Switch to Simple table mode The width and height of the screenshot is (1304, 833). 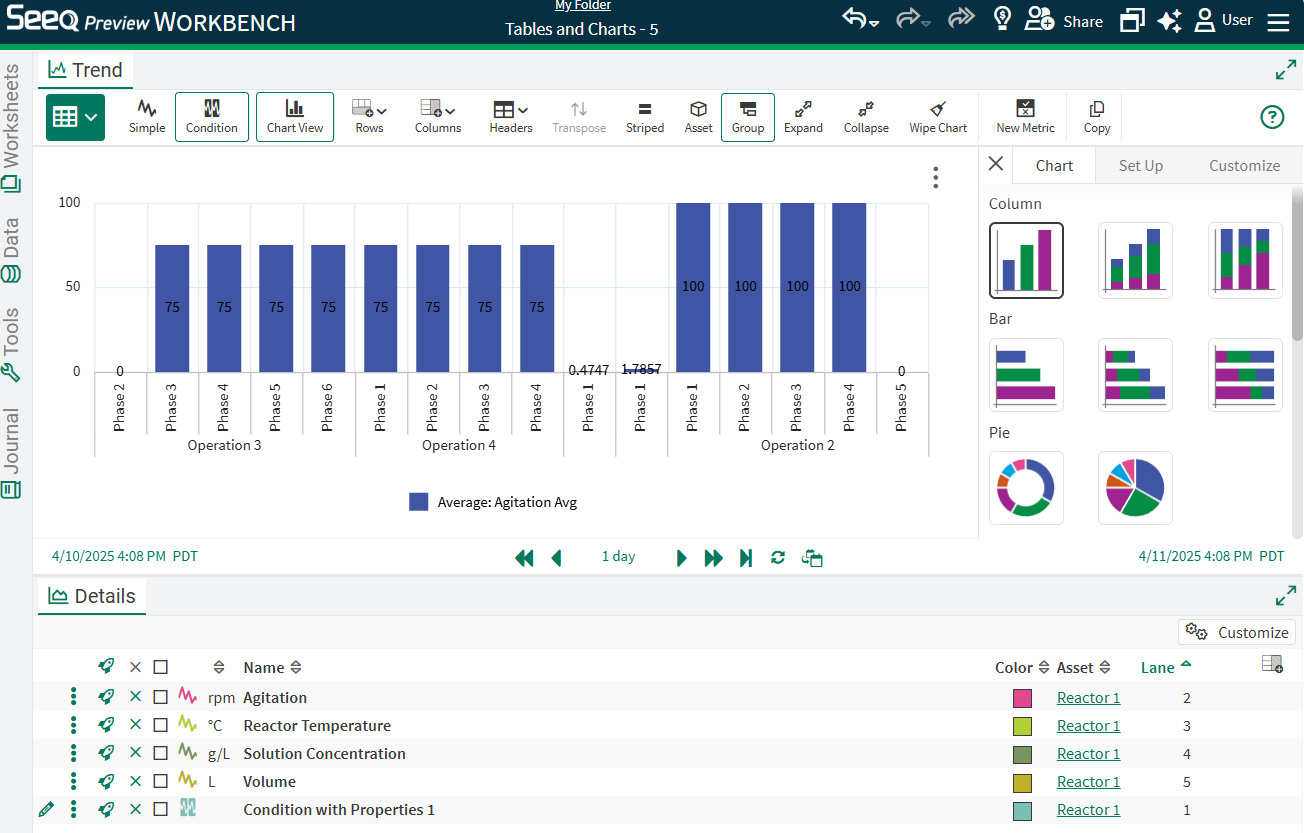coord(147,117)
